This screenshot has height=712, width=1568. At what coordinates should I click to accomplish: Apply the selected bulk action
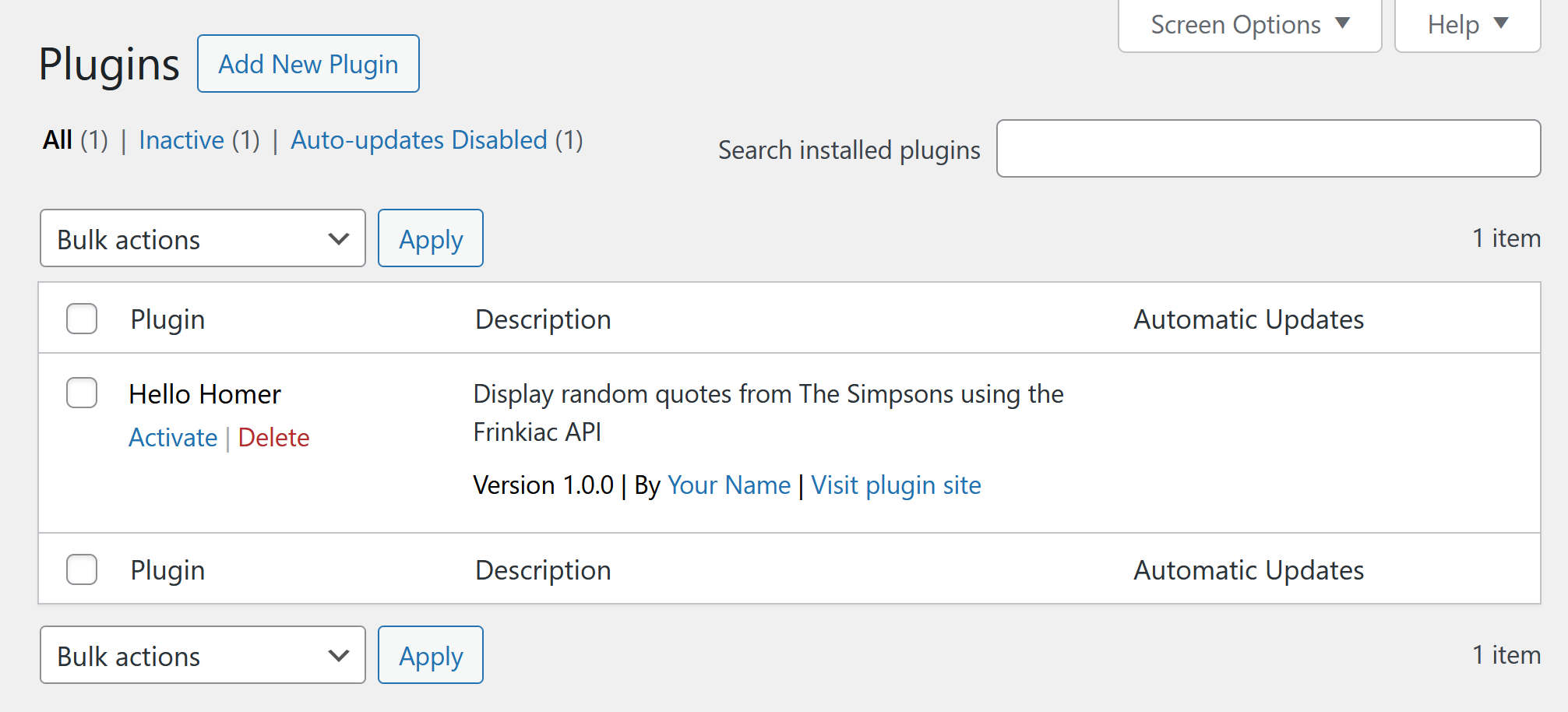click(430, 238)
